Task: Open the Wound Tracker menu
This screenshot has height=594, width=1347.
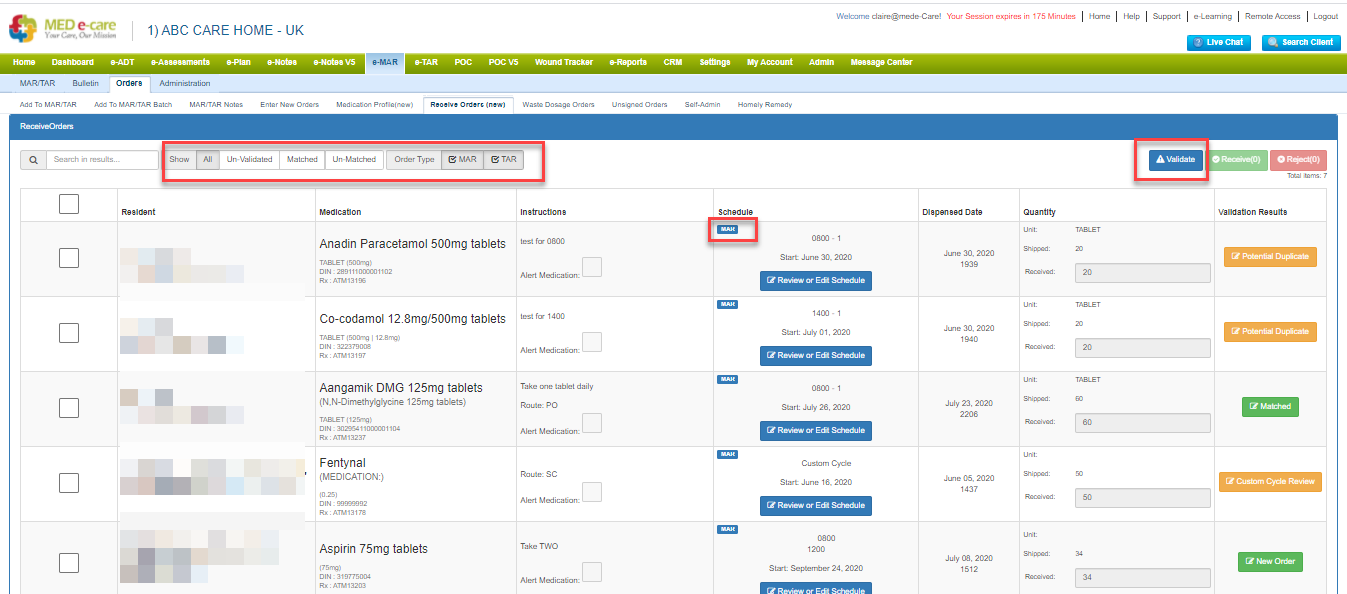Action: point(564,62)
